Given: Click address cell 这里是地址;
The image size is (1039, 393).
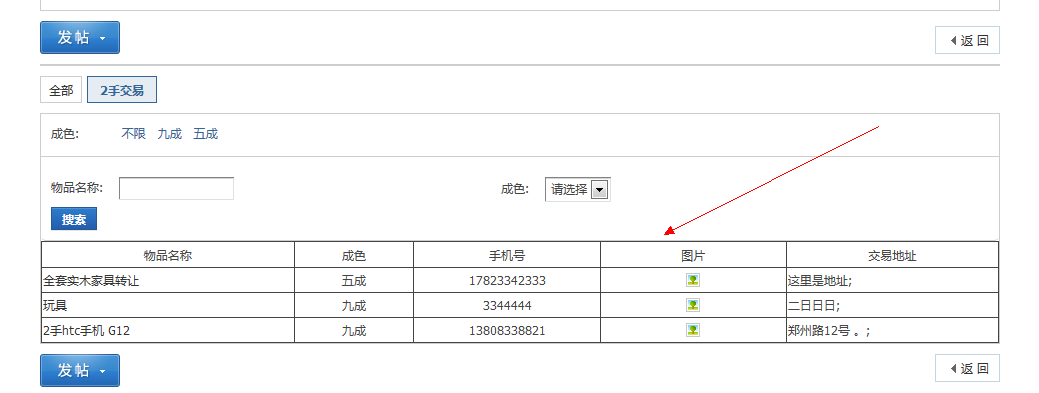Looking at the screenshot, I should (820, 281).
